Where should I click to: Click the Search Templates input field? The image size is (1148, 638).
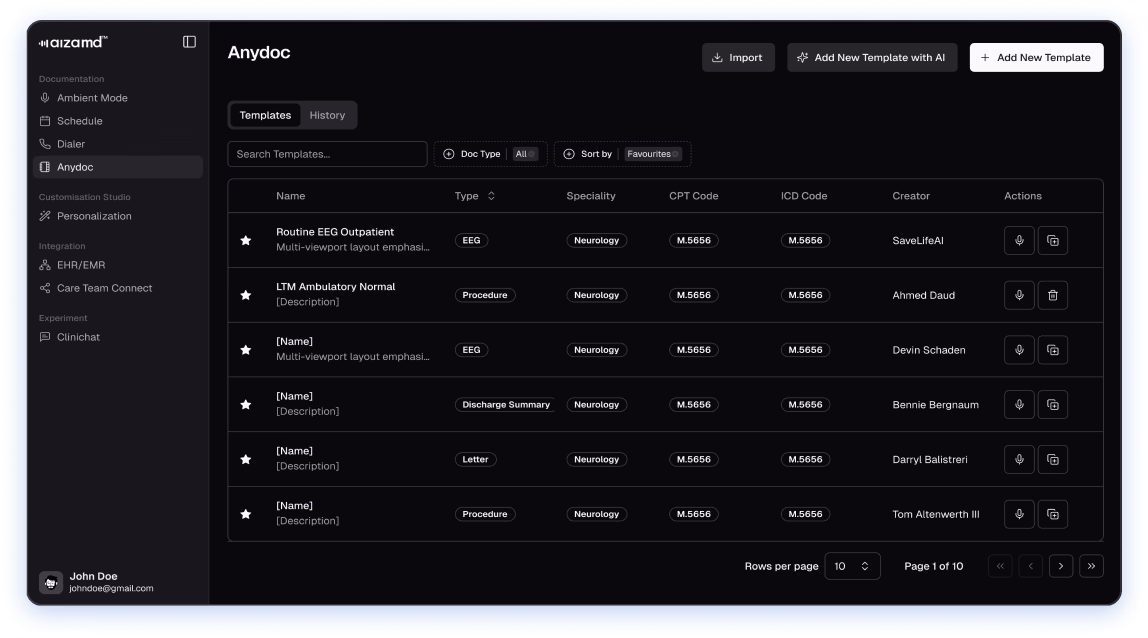coord(327,154)
